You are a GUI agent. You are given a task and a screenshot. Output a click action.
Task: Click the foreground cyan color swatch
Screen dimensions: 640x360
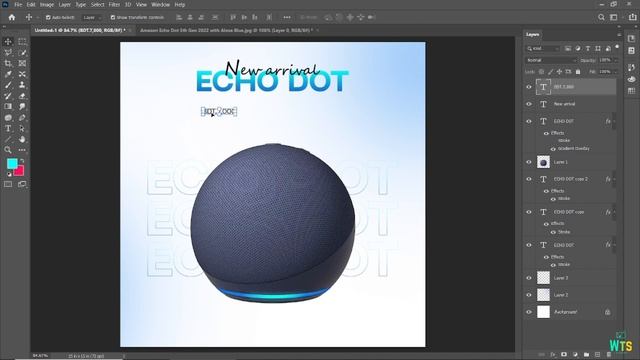[12, 163]
